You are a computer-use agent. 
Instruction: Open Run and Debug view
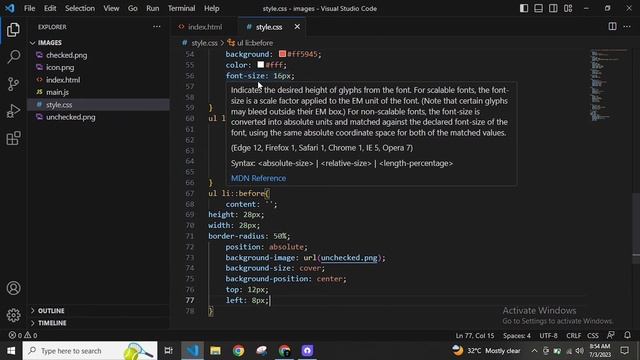[x=13, y=111]
